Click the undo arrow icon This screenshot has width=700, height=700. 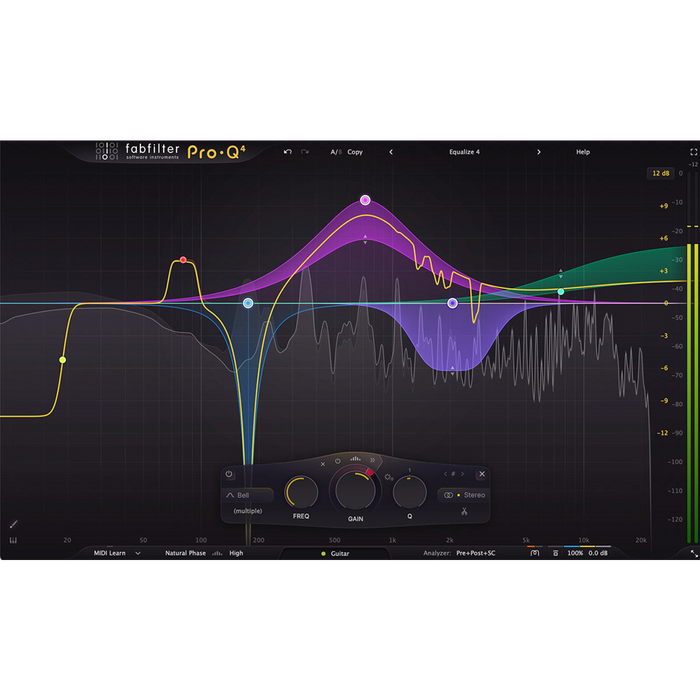tap(288, 152)
